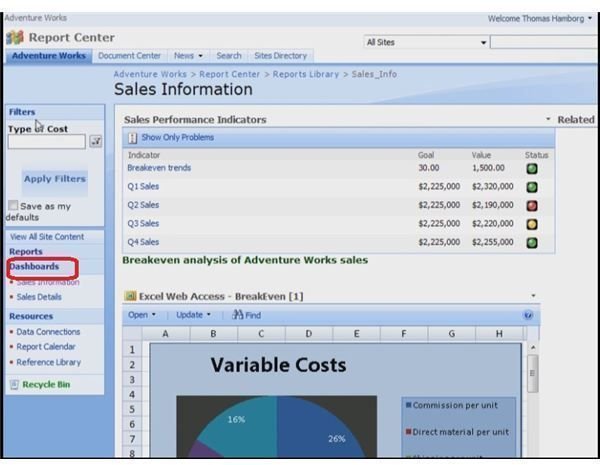Open the Q1 Sales indicator

pos(143,186)
